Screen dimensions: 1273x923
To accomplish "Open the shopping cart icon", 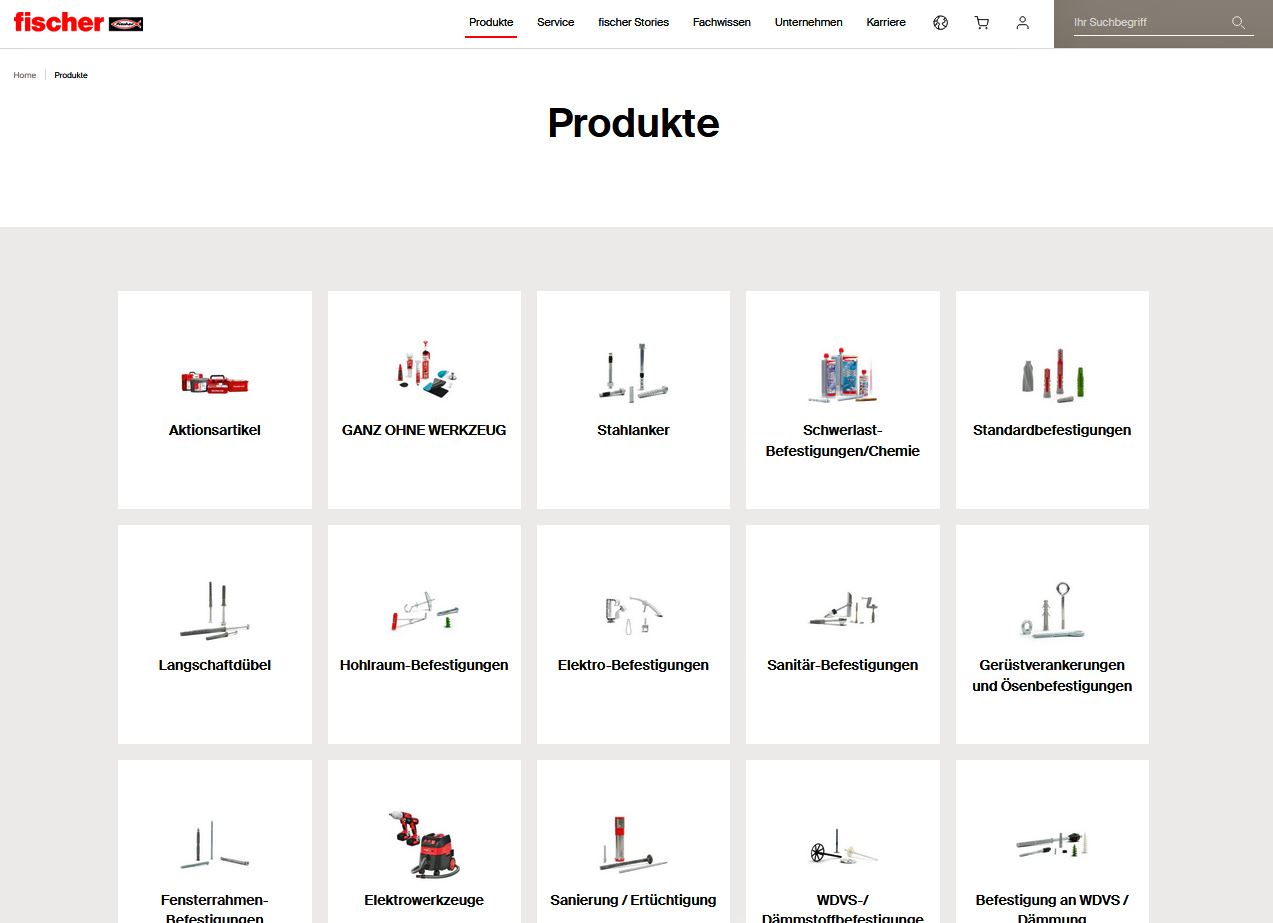I will (981, 23).
